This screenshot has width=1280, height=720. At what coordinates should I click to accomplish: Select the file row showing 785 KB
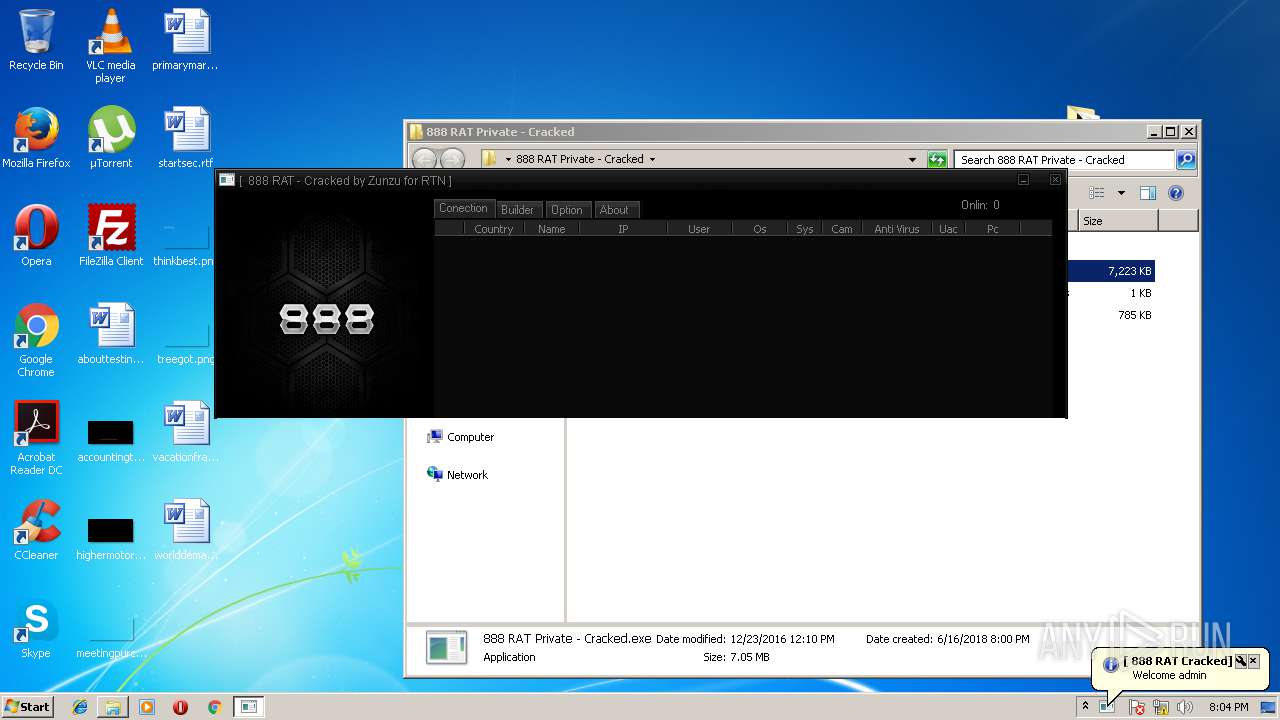[x=1110, y=315]
